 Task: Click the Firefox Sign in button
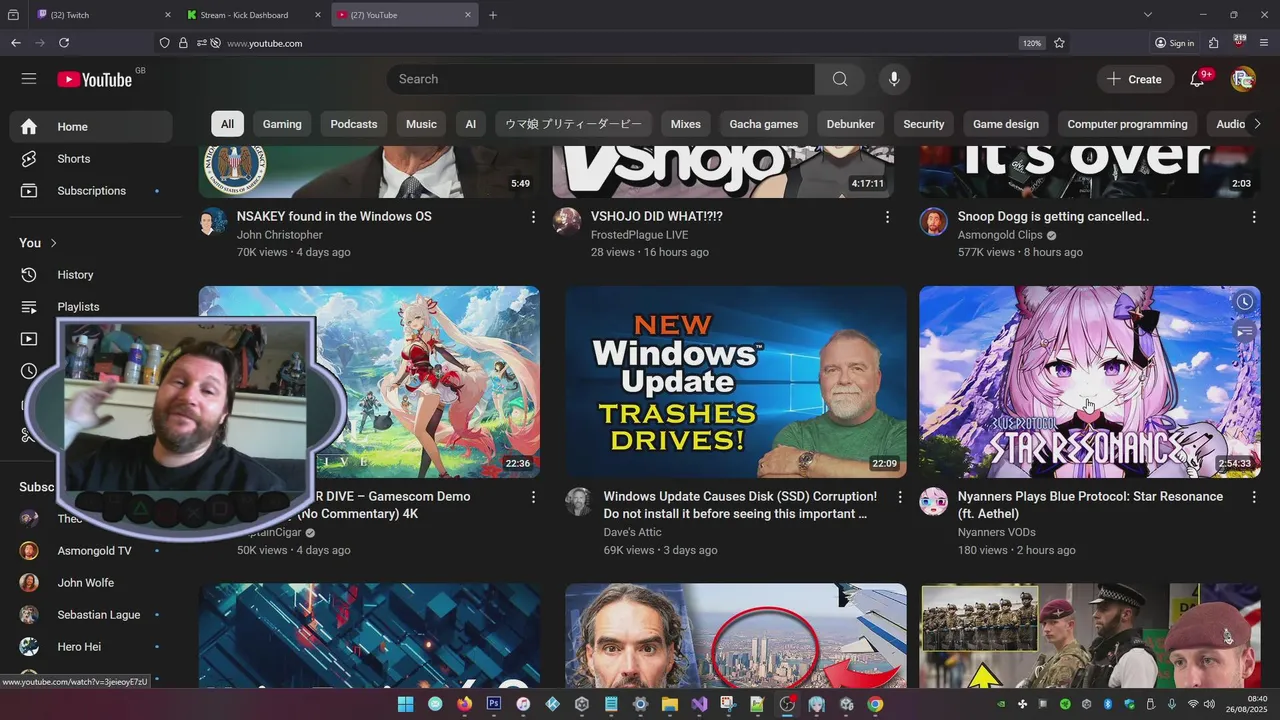[1175, 43]
